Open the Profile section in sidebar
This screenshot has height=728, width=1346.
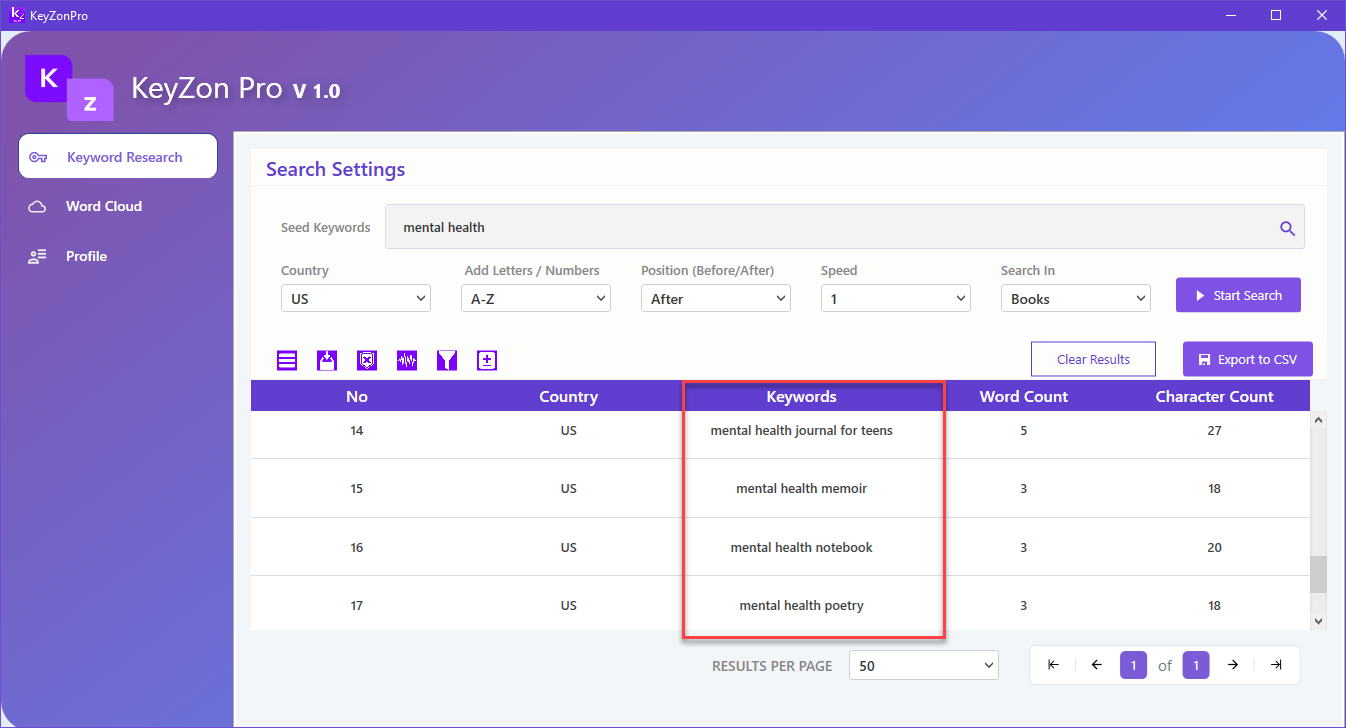pos(86,256)
